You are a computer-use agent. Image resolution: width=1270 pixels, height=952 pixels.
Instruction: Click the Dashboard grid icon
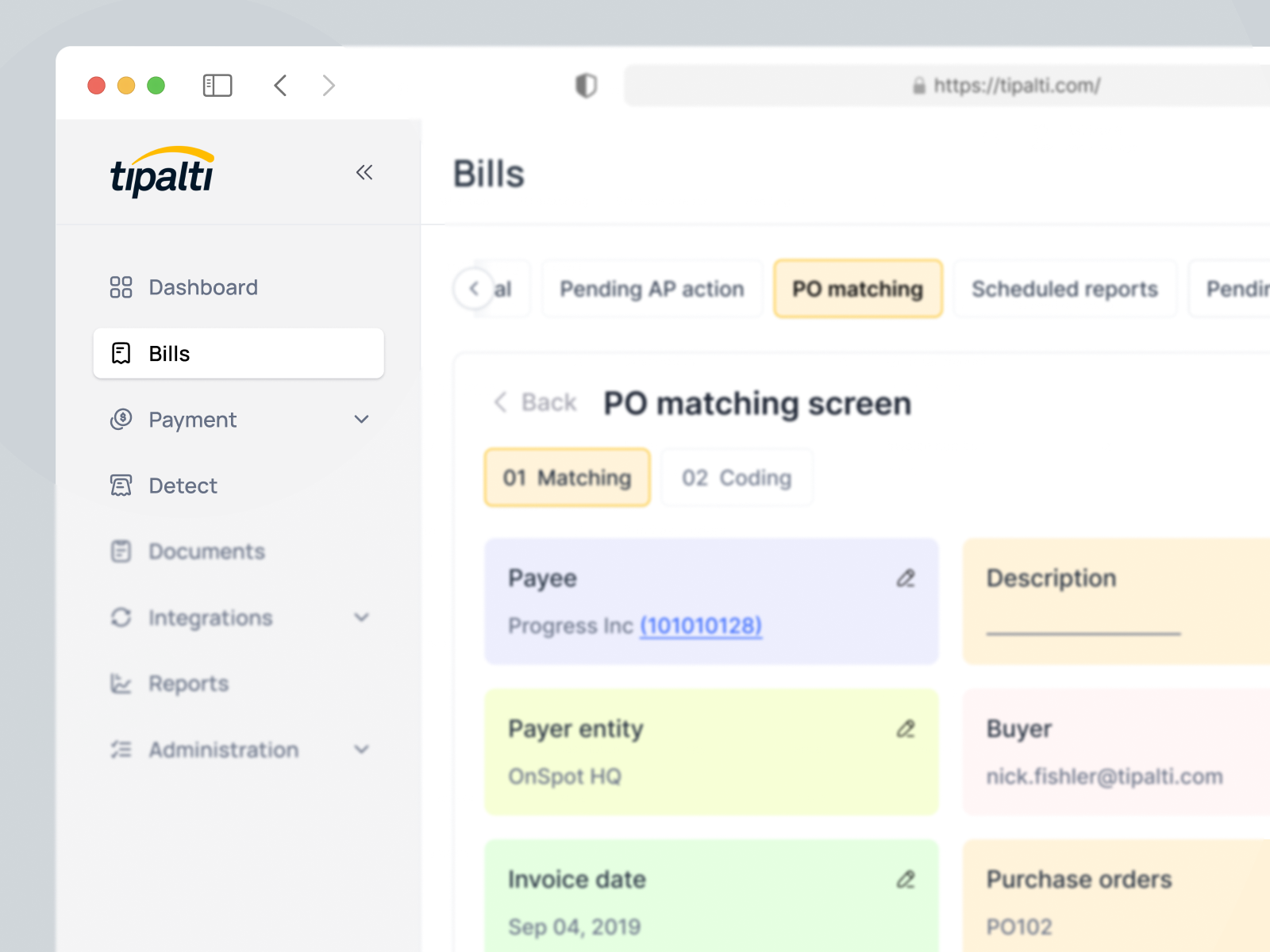pos(121,287)
